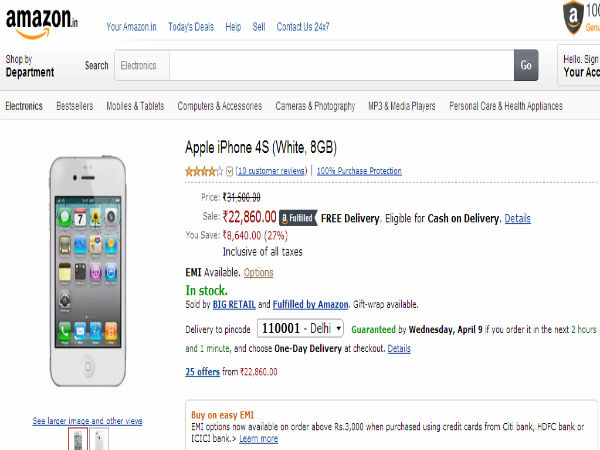Open the delivery pincode dropdown
The height and width of the screenshot is (450, 600).
coord(301,328)
